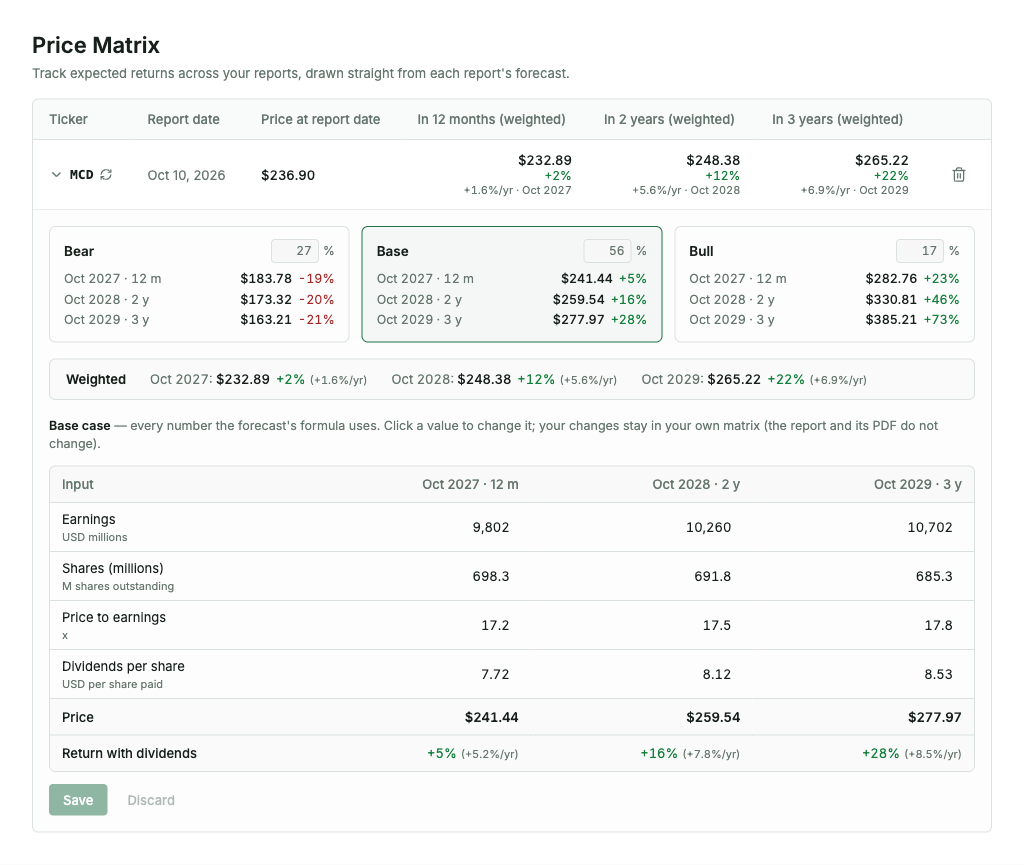Change Price to earnings value 17.5
The width and height of the screenshot is (1024, 865).
716,625
